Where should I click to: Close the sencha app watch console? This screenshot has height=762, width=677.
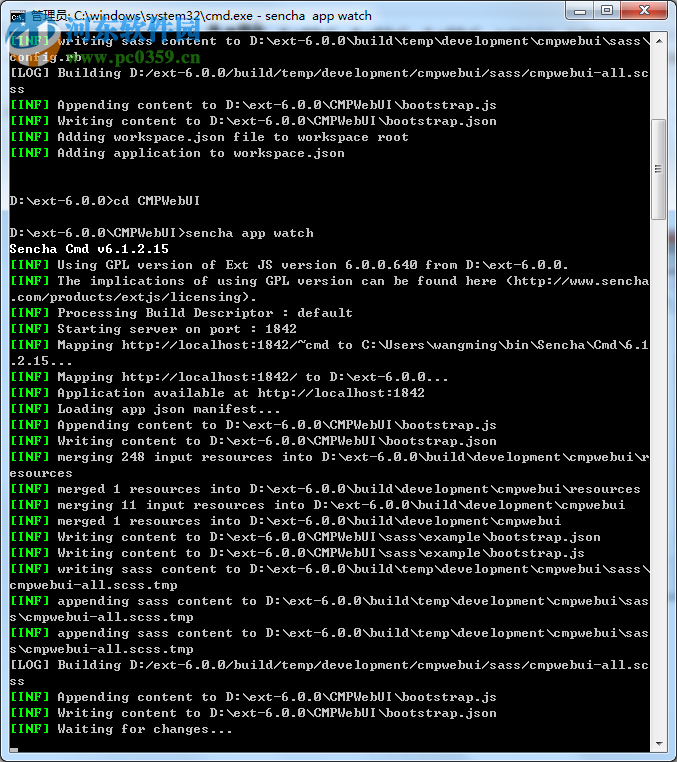(644, 11)
